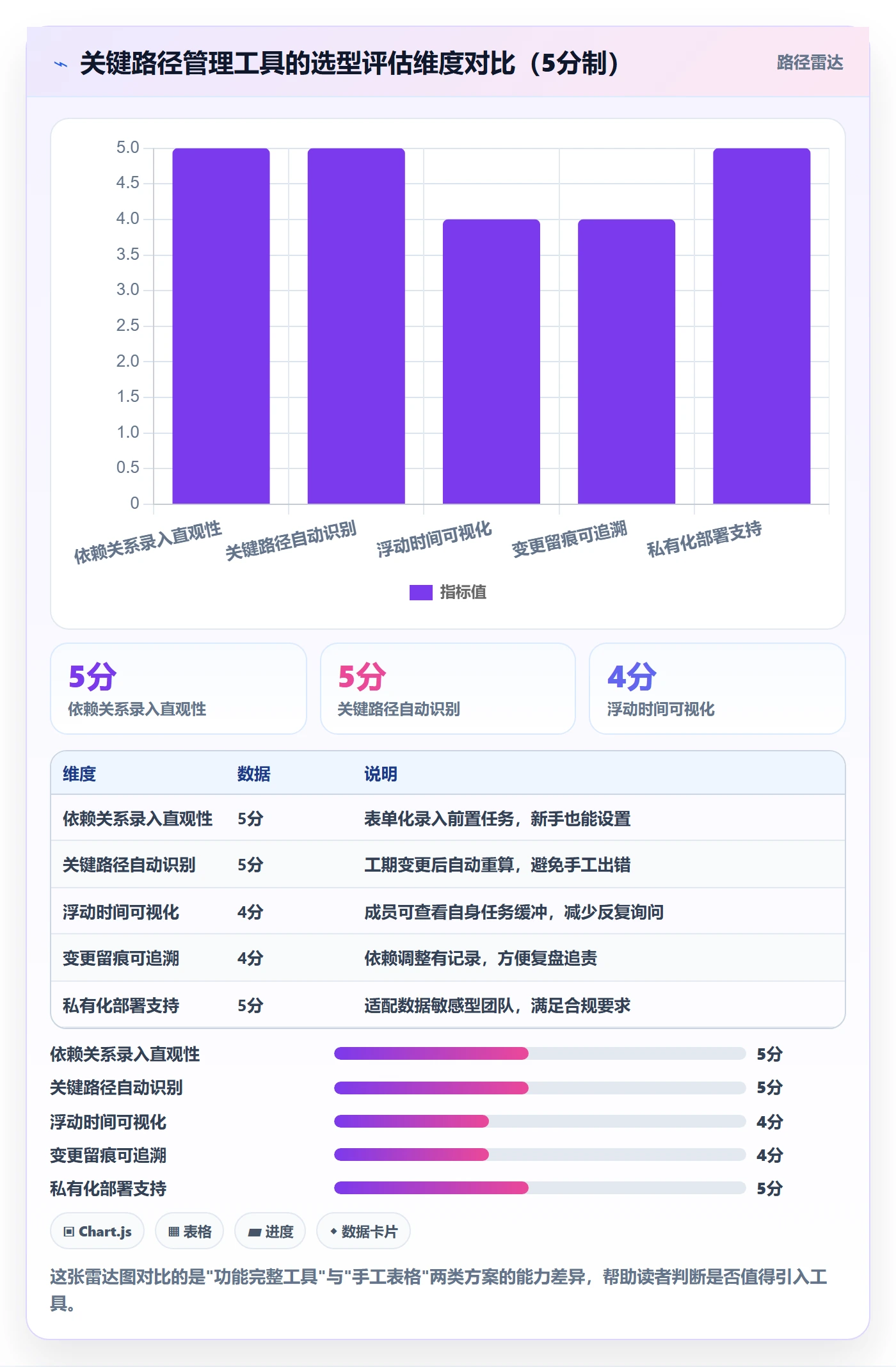Viewport: 896px width, 1367px height.
Task: Click the 维度 table column header
Action: pos(79,774)
